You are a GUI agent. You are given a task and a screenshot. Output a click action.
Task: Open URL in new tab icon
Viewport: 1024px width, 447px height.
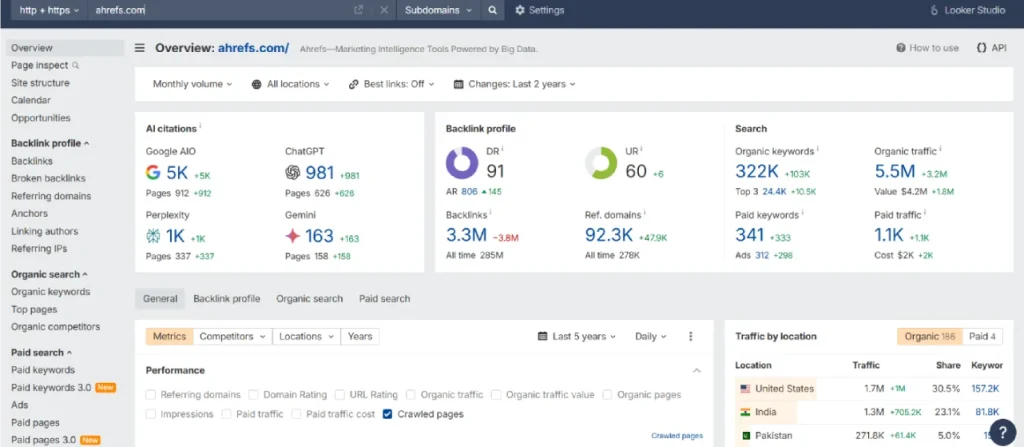pyautogui.click(x=359, y=10)
